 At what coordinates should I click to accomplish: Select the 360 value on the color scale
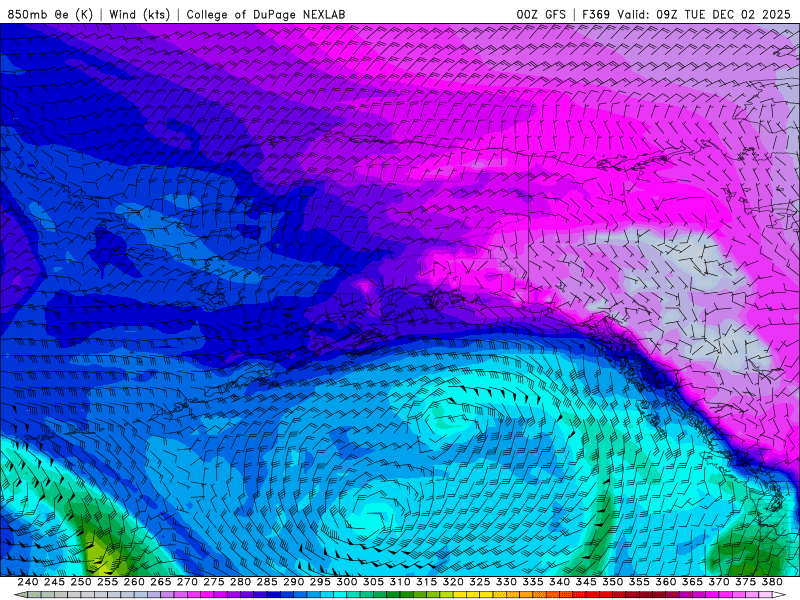666,582
